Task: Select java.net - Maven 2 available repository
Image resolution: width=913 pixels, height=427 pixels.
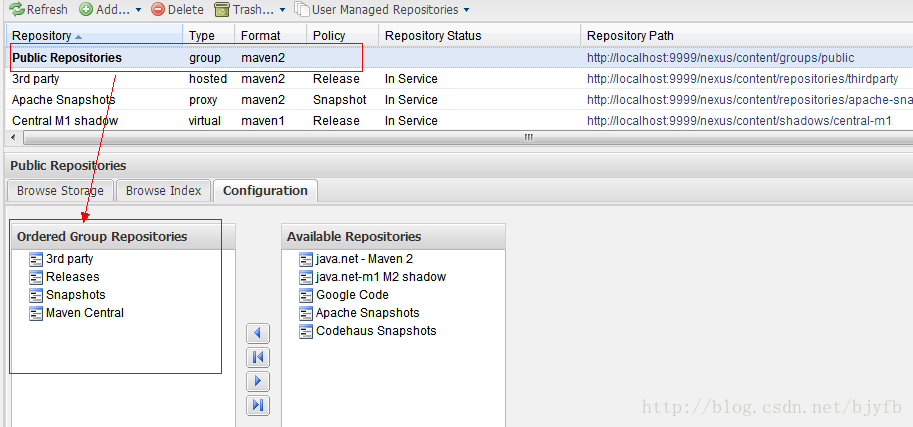Action: click(364, 259)
